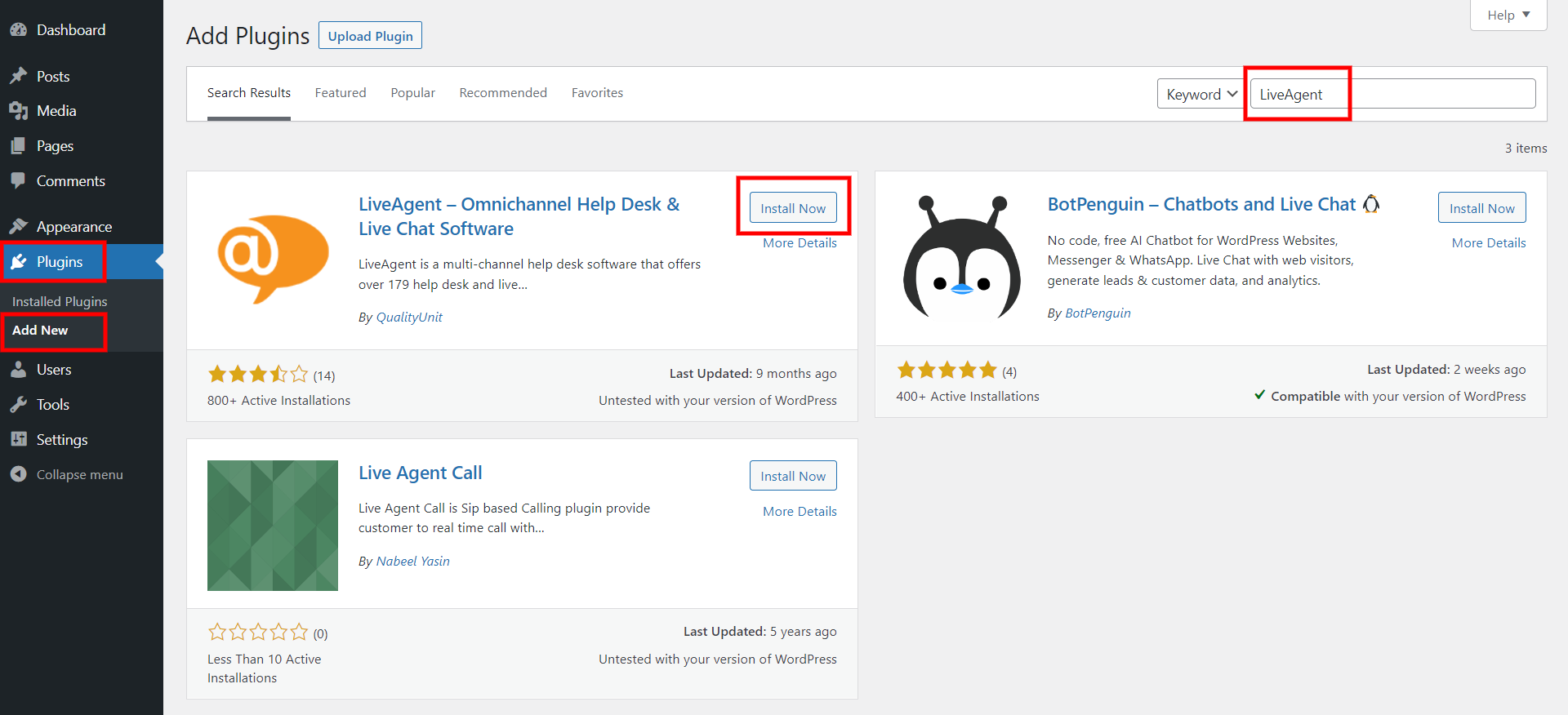Open More Details for BotPenguin
This screenshot has width=1568, height=715.
tap(1488, 243)
